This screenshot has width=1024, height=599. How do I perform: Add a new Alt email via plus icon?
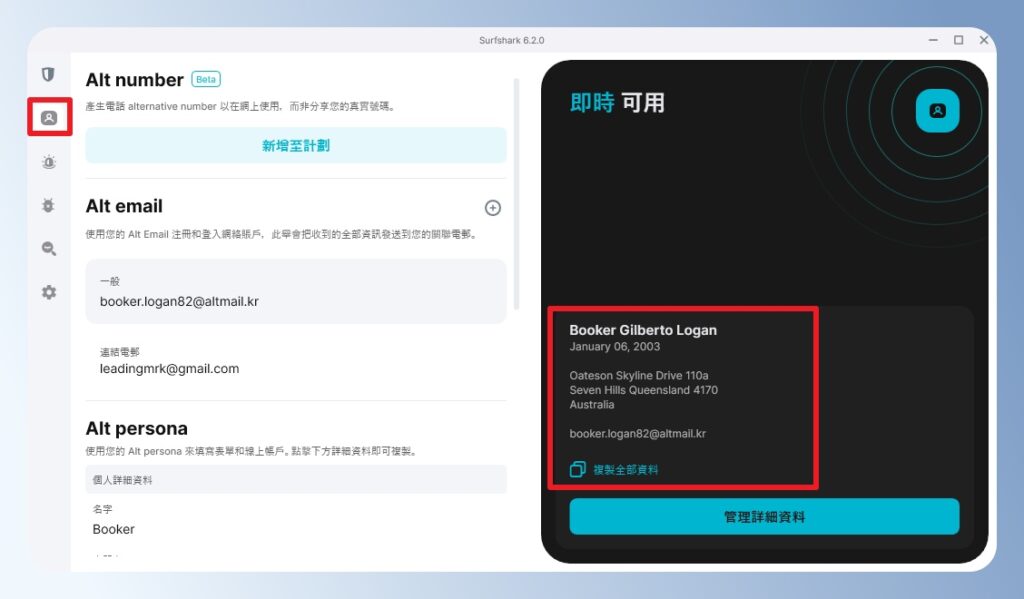[x=492, y=208]
